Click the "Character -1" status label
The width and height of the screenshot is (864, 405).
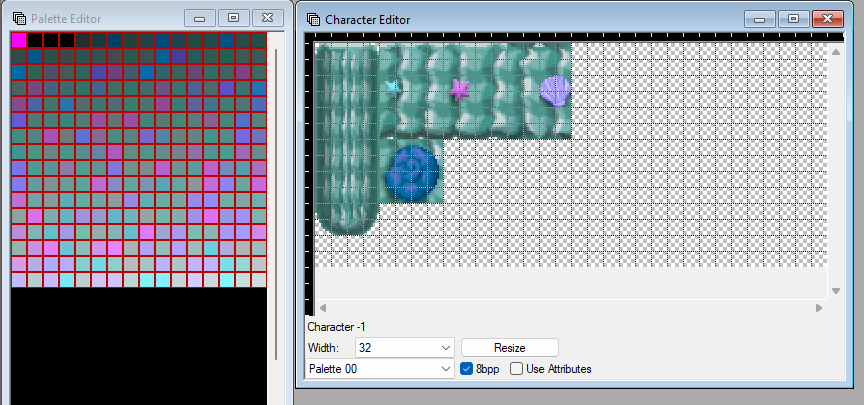click(336, 327)
